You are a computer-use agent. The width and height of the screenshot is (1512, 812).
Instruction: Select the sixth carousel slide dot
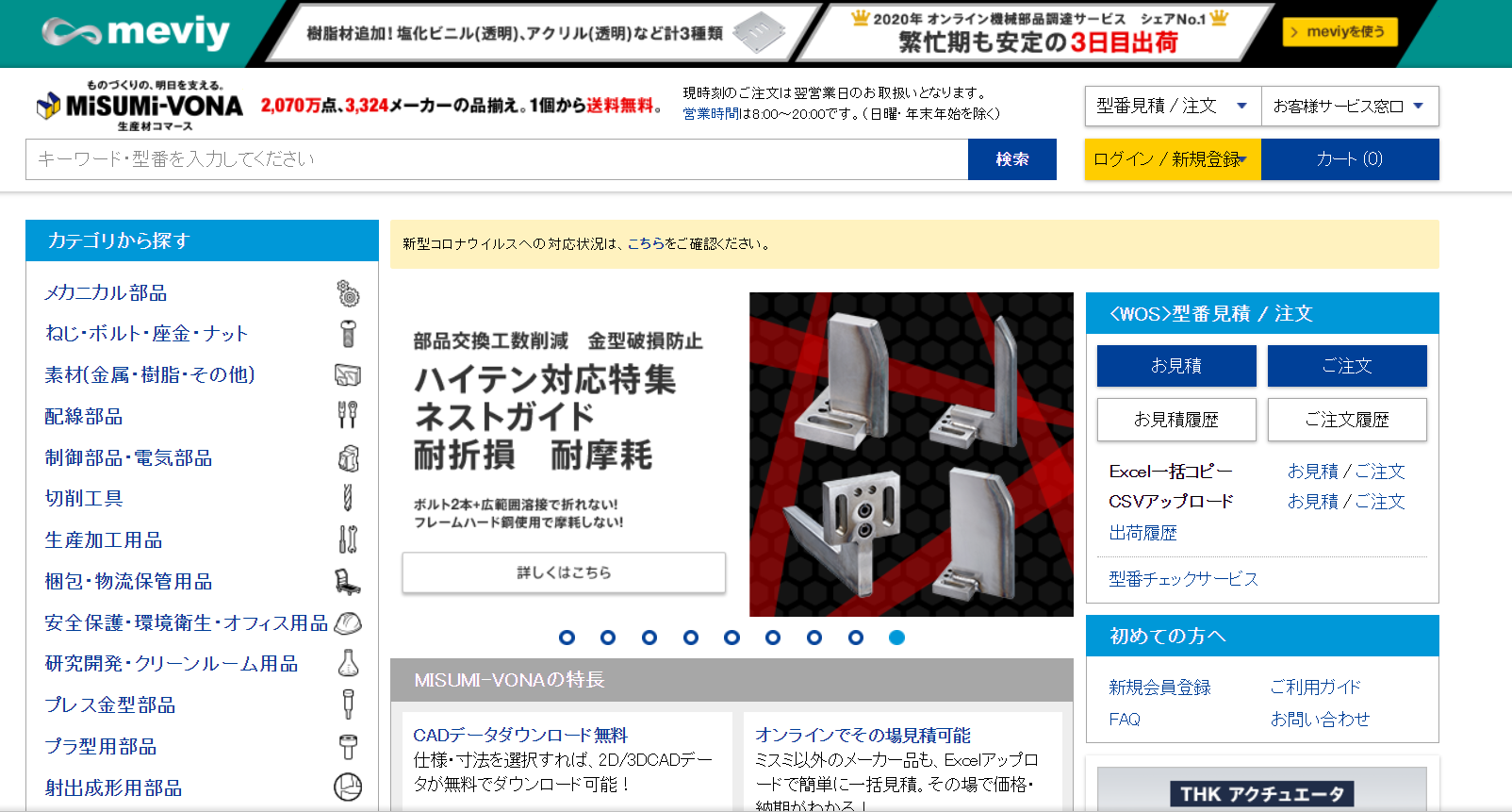773,638
